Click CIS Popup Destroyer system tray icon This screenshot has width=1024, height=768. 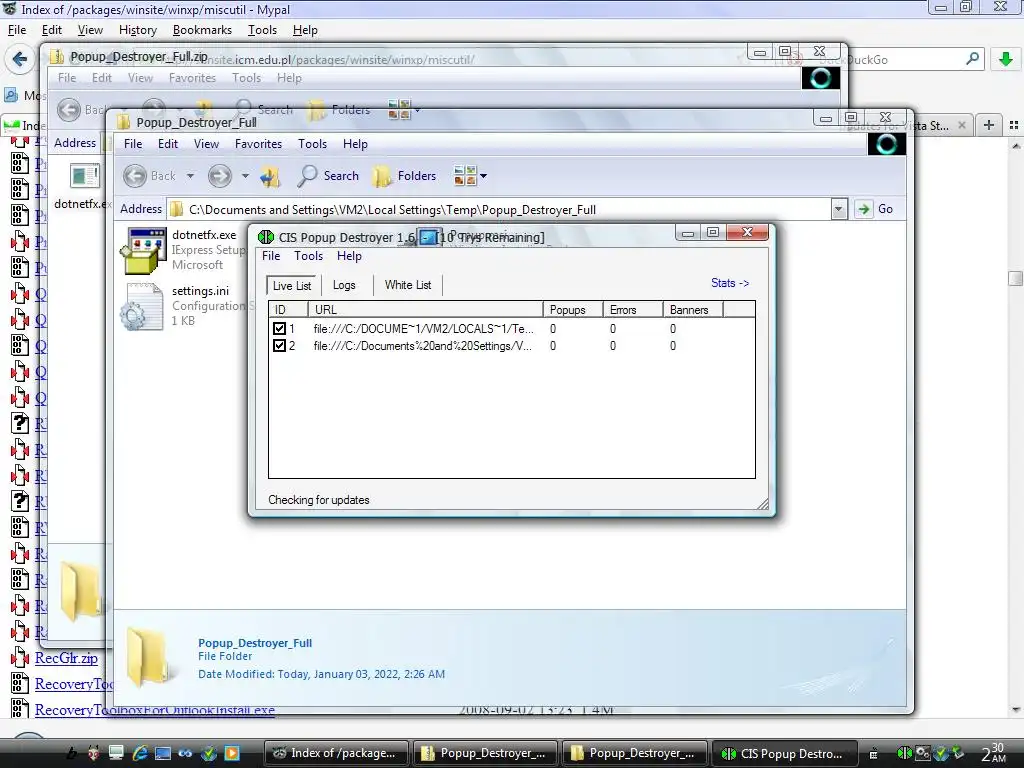(904, 753)
